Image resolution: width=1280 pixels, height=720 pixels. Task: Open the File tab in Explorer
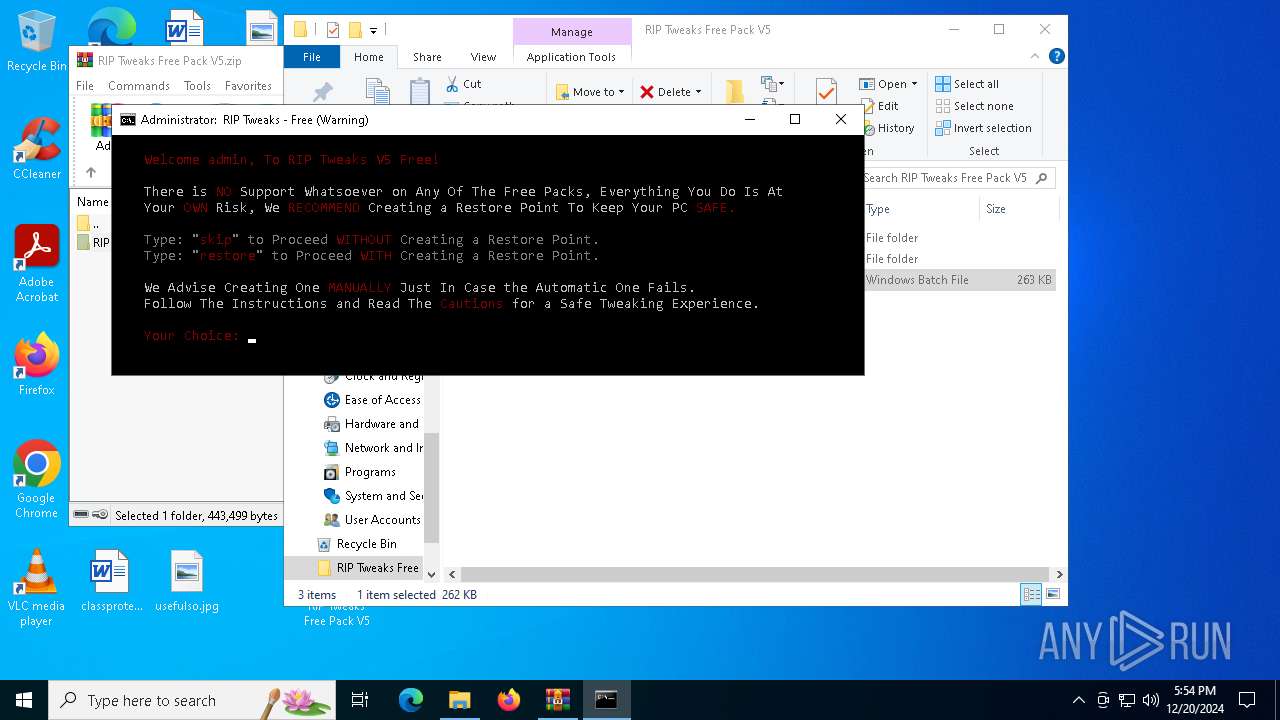(312, 57)
